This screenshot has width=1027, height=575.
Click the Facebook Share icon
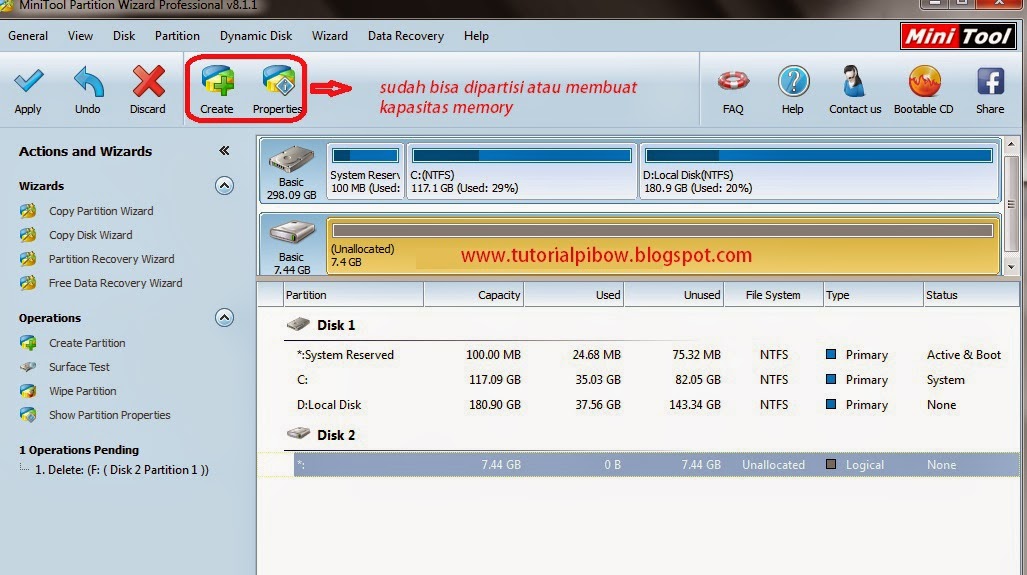[990, 81]
